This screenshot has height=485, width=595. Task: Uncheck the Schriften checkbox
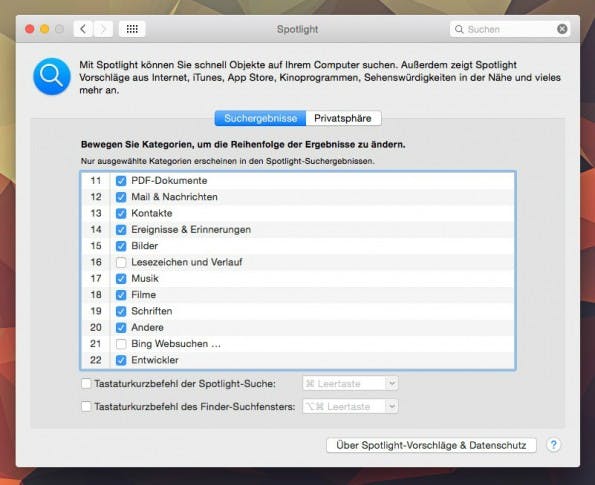click(121, 311)
